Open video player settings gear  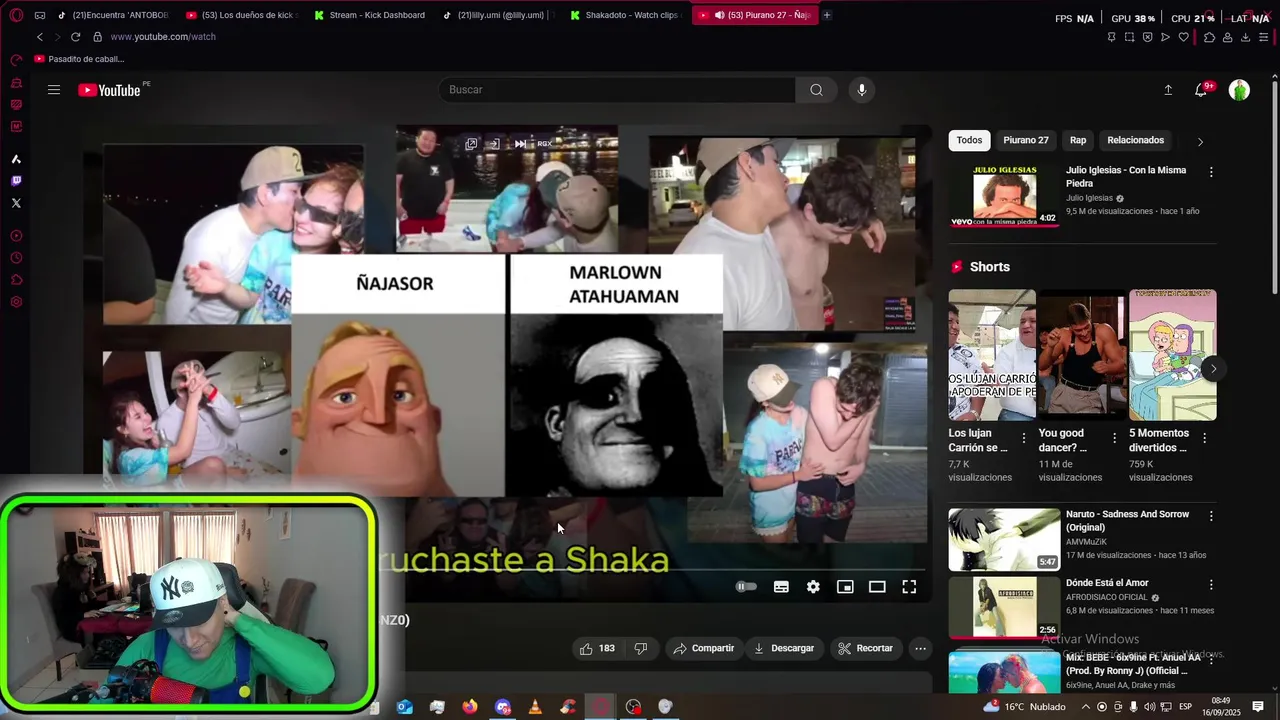(x=813, y=587)
